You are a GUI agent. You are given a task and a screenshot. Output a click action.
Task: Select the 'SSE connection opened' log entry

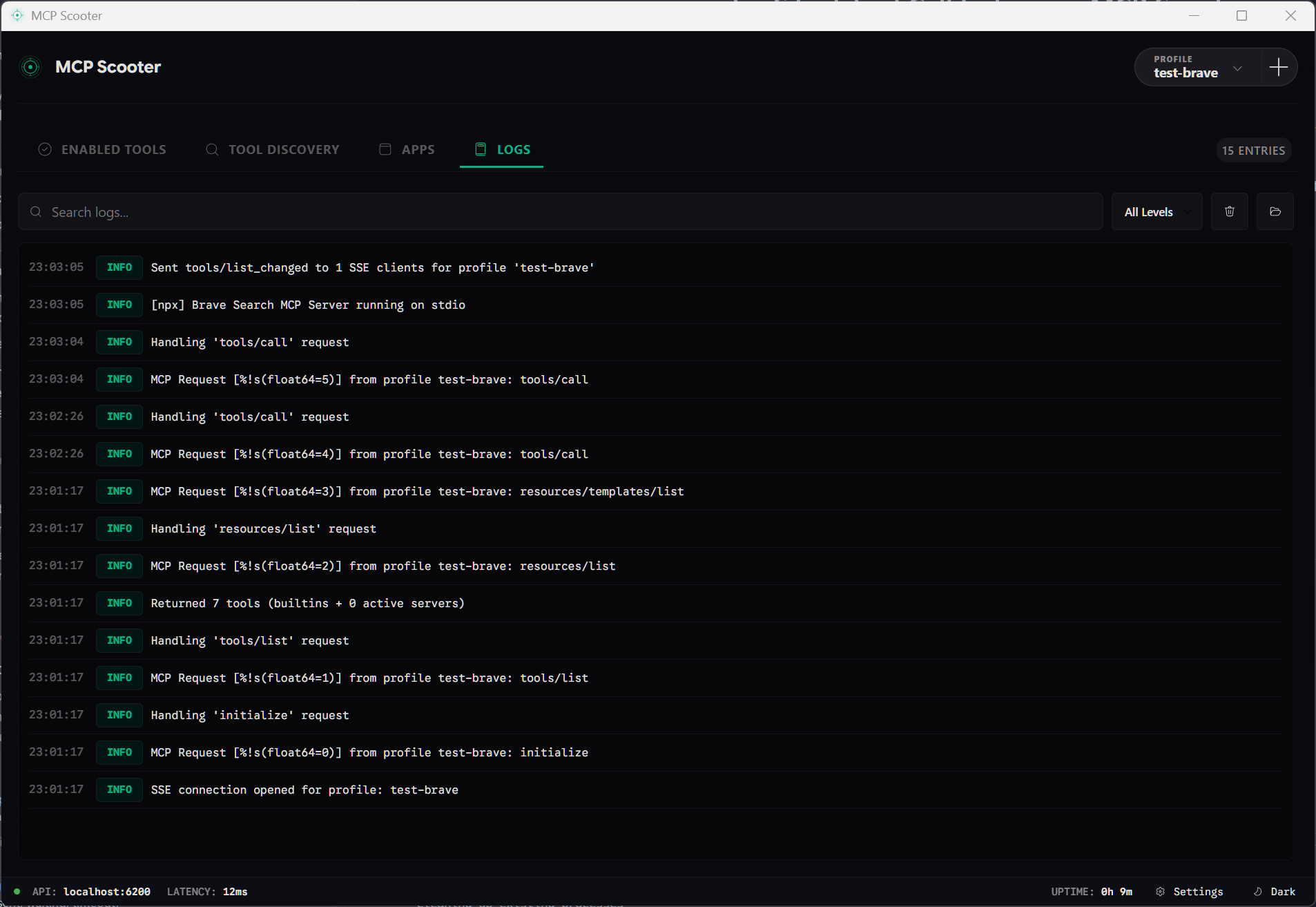[655, 790]
